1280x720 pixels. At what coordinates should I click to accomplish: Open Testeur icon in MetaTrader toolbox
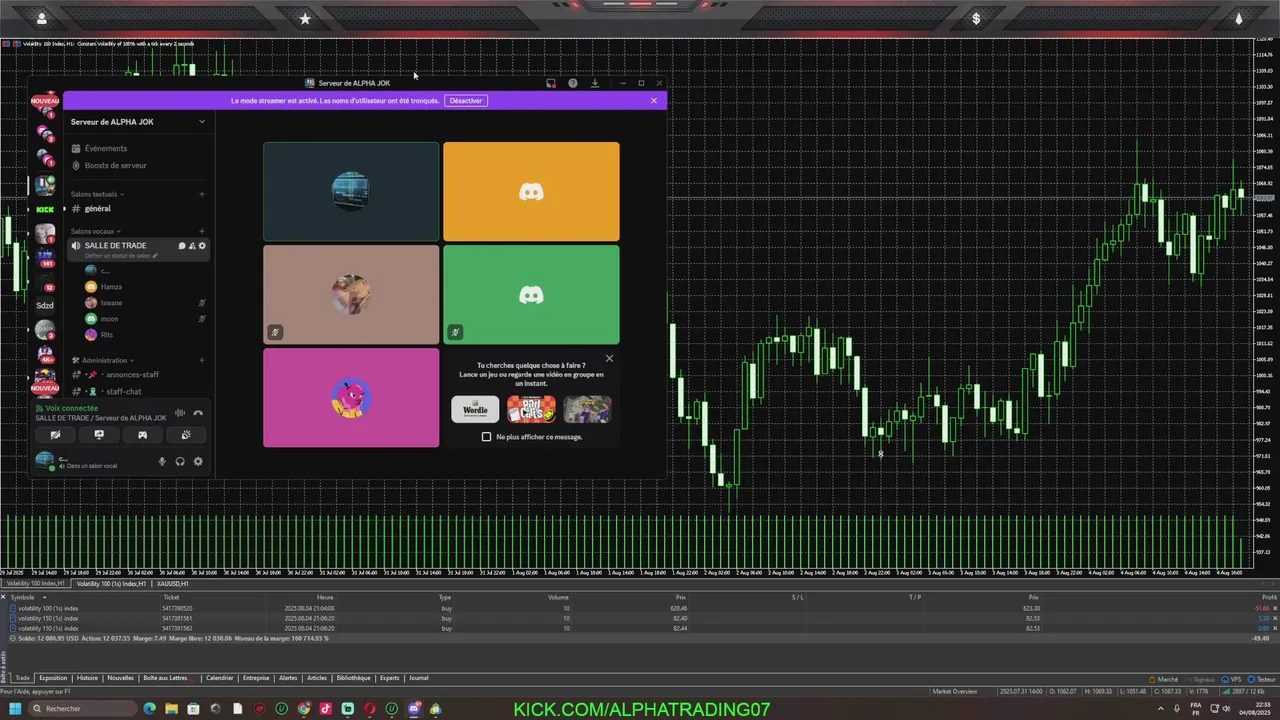(x=1262, y=679)
